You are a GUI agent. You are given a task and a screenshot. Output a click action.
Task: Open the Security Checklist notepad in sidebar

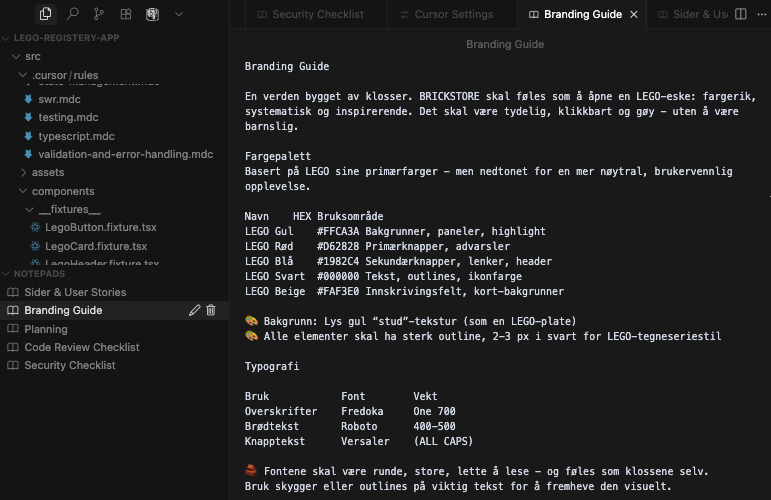pos(70,365)
